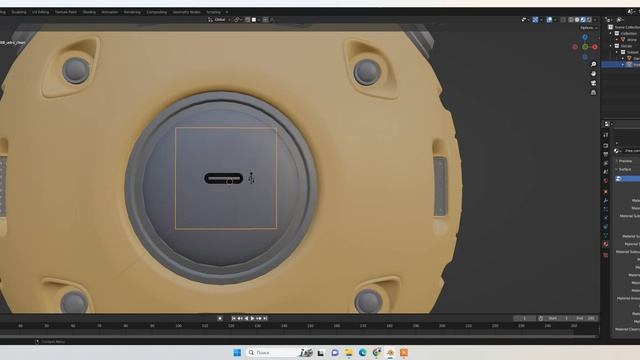Open the Texture properties tab
640x360 pixels.
[606, 255]
